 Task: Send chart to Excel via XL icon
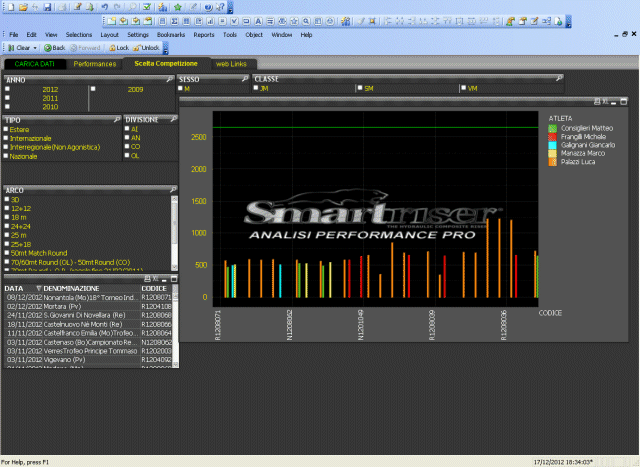[x=605, y=101]
